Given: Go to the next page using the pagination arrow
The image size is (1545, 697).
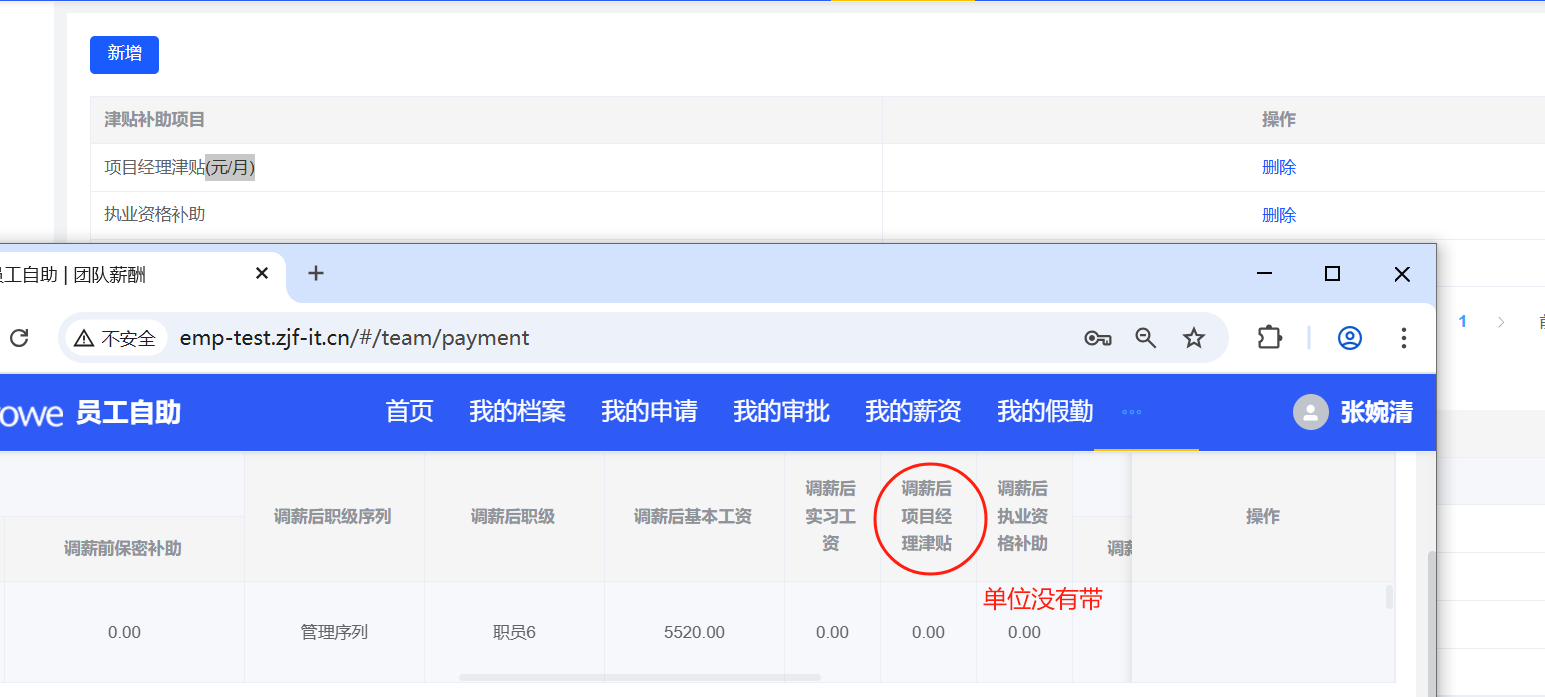Looking at the screenshot, I should tap(1500, 321).
